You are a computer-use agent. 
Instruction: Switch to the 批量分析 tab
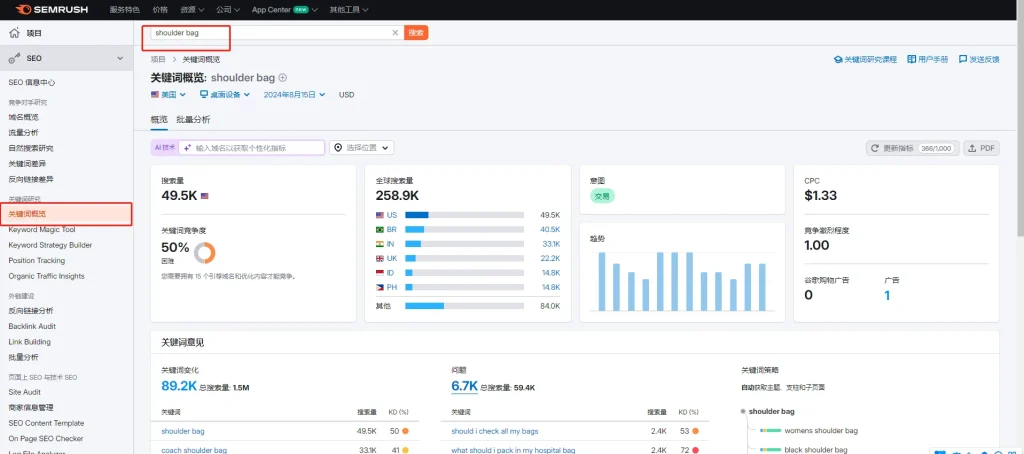tap(193, 120)
